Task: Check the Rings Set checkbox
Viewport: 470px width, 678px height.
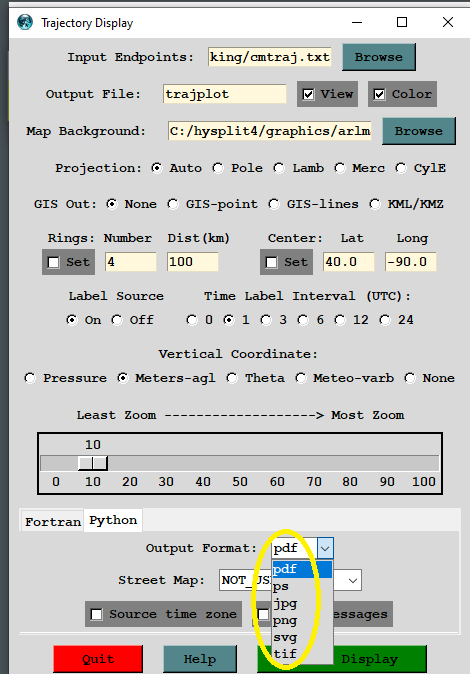Action: 54,262
